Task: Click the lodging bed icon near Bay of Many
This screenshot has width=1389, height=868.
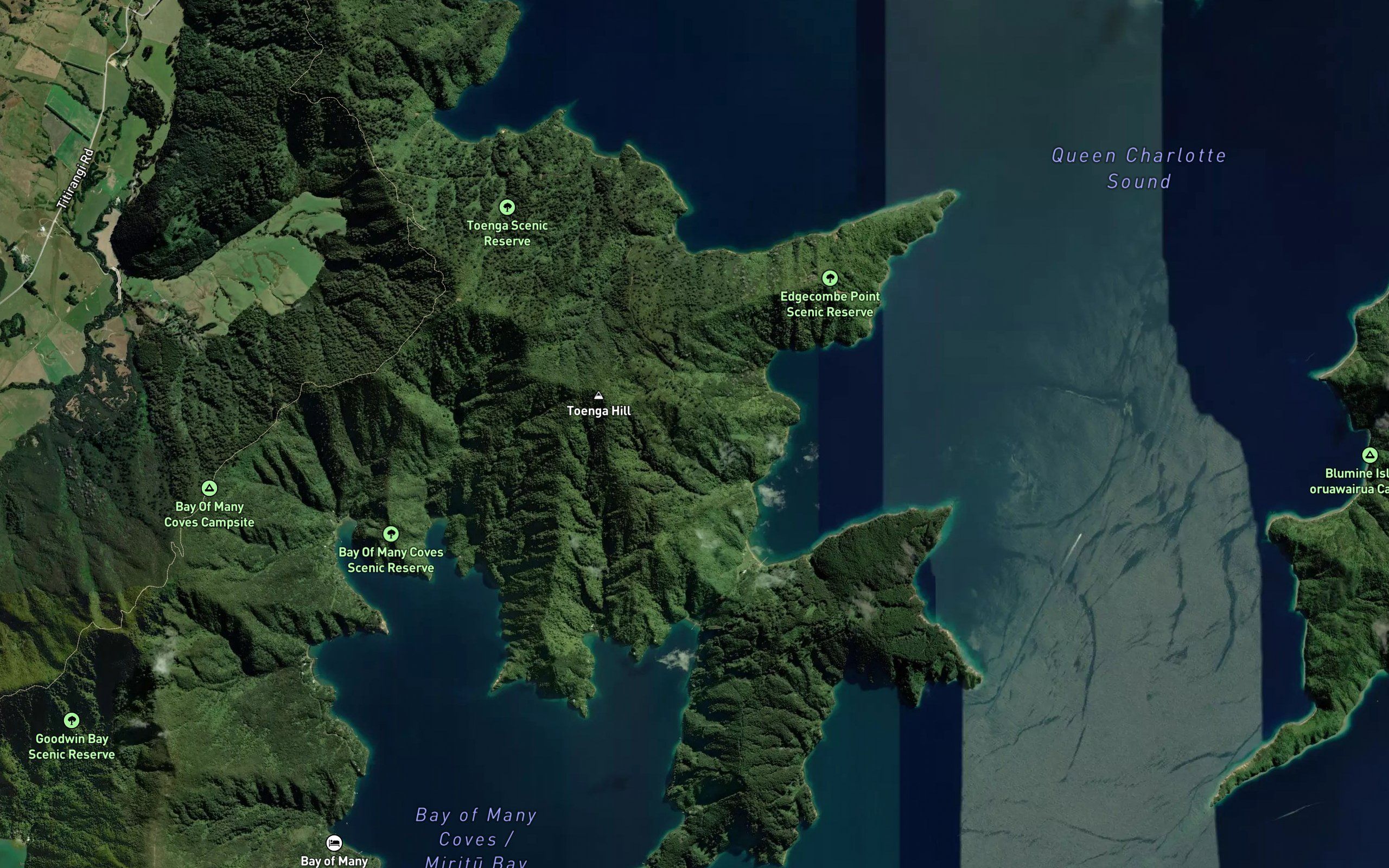Action: 334,843
